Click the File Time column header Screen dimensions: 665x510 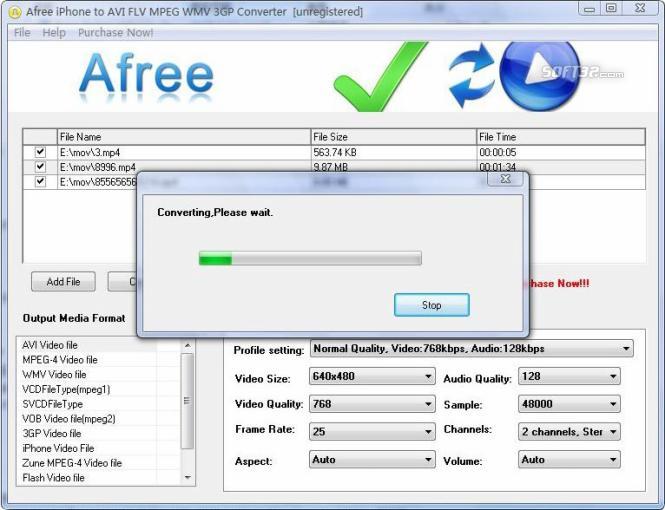(561, 137)
